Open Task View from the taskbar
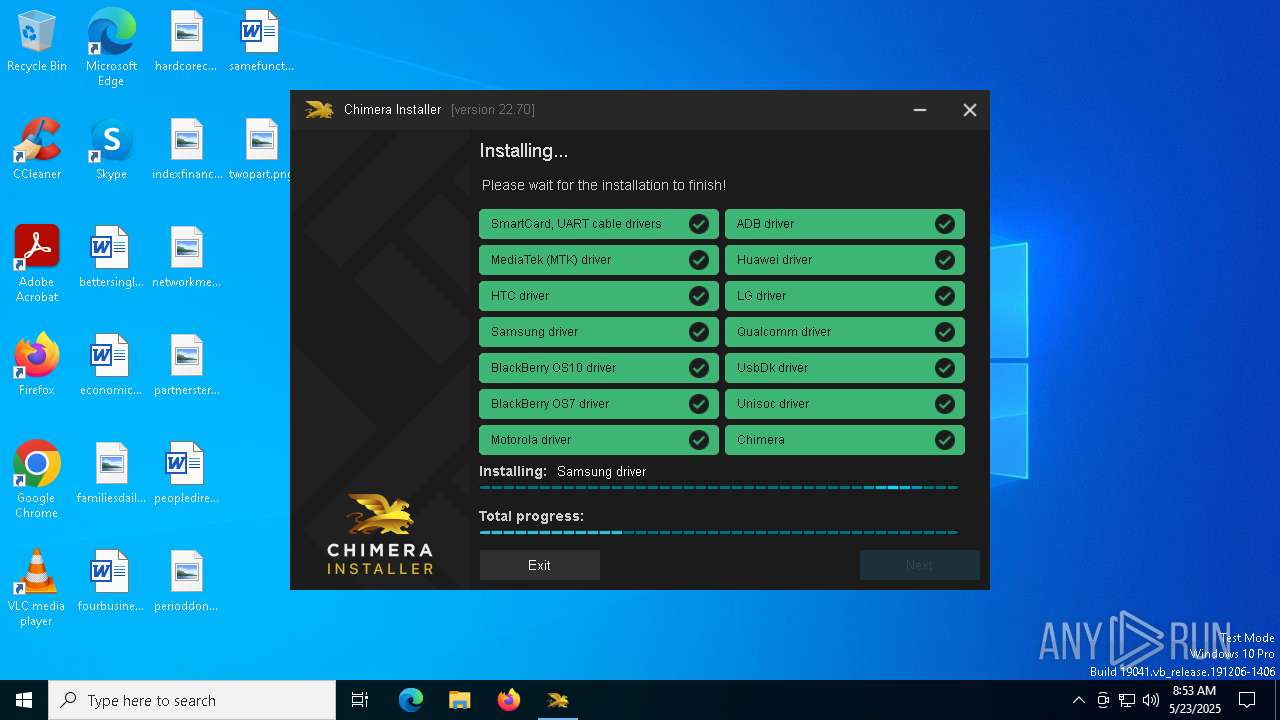This screenshot has height=720, width=1280. pos(360,700)
